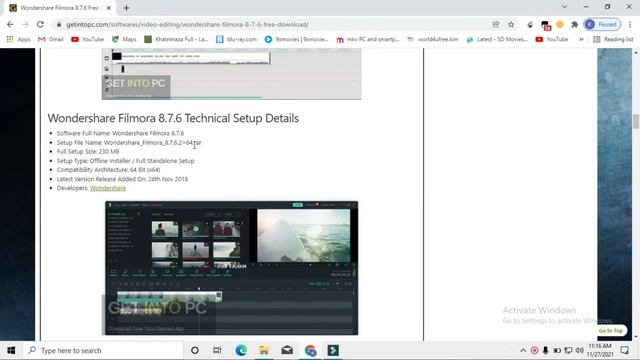Open the taskbar clock and date
The image size is (640, 360).
coord(600,350)
